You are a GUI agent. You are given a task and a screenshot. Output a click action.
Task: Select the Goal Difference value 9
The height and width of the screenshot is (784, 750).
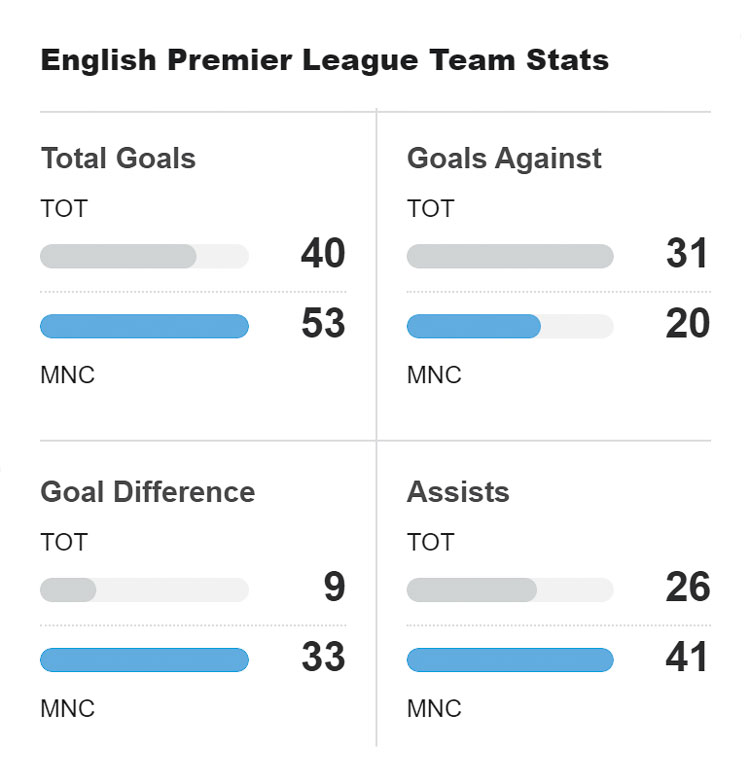tap(334, 588)
